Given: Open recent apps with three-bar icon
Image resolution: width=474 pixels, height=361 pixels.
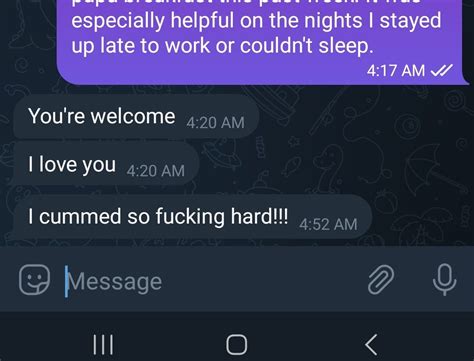Looking at the screenshot, I should coord(103,345).
